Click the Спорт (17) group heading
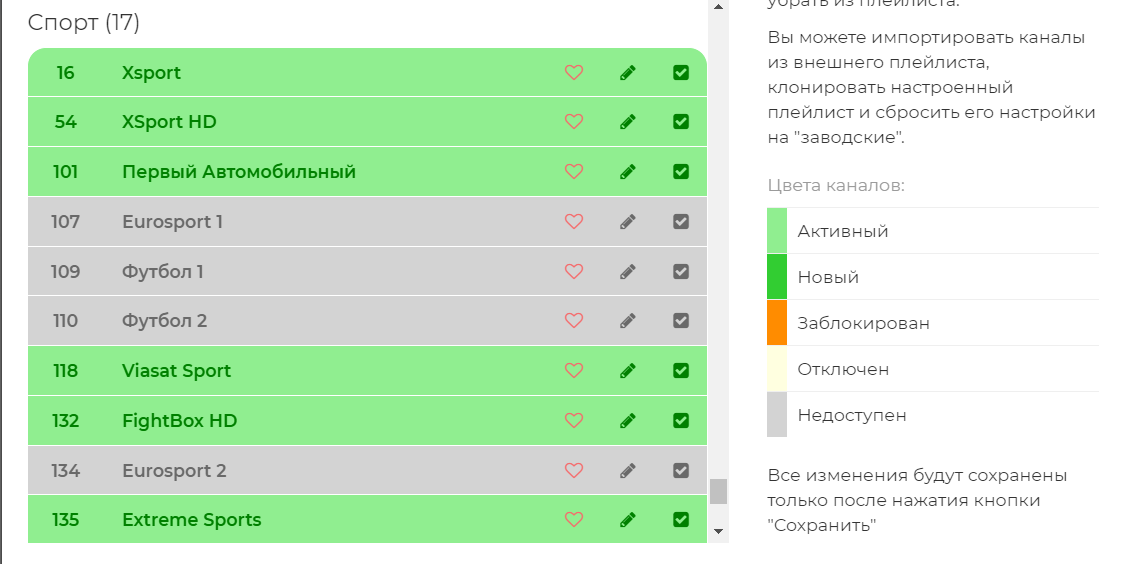Image resolution: width=1122 pixels, height=564 pixels. [84, 22]
